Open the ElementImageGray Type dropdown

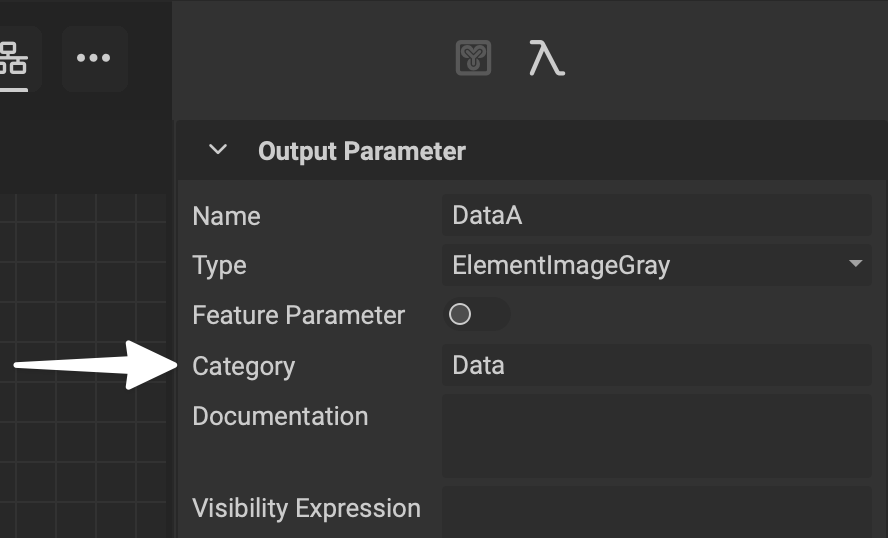point(645,265)
